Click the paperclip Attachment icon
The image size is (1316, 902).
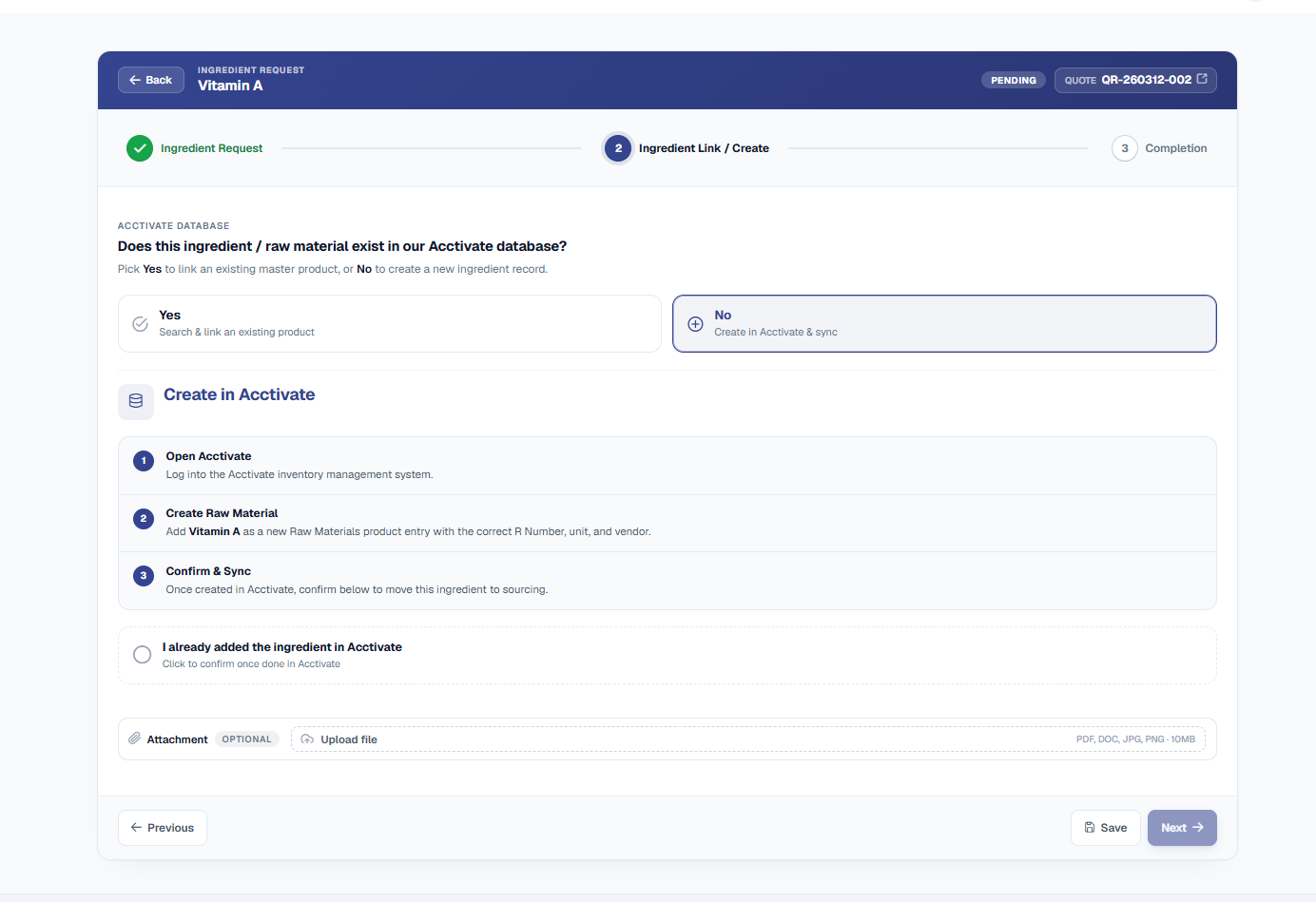pyautogui.click(x=135, y=739)
